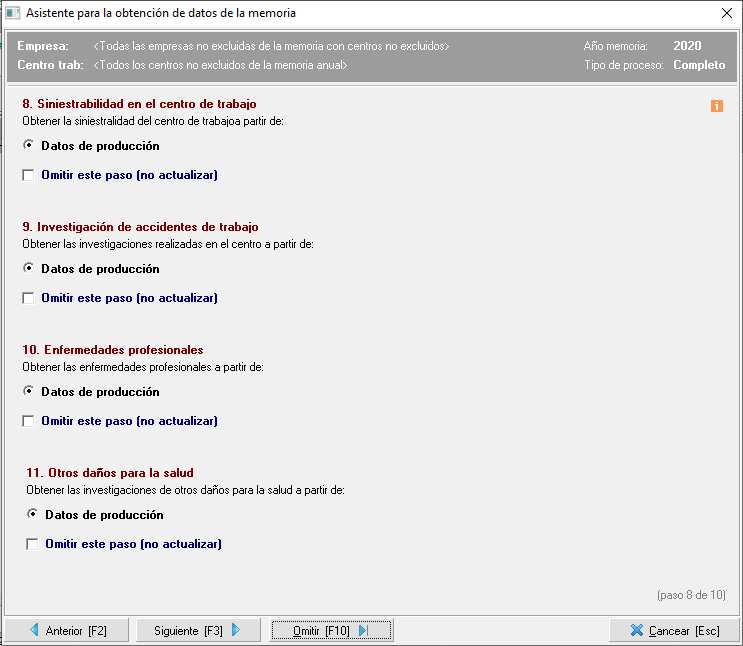Screen dimensions: 743x646
Task: Advance using the Siguiente right arrow
Action: tap(236, 630)
